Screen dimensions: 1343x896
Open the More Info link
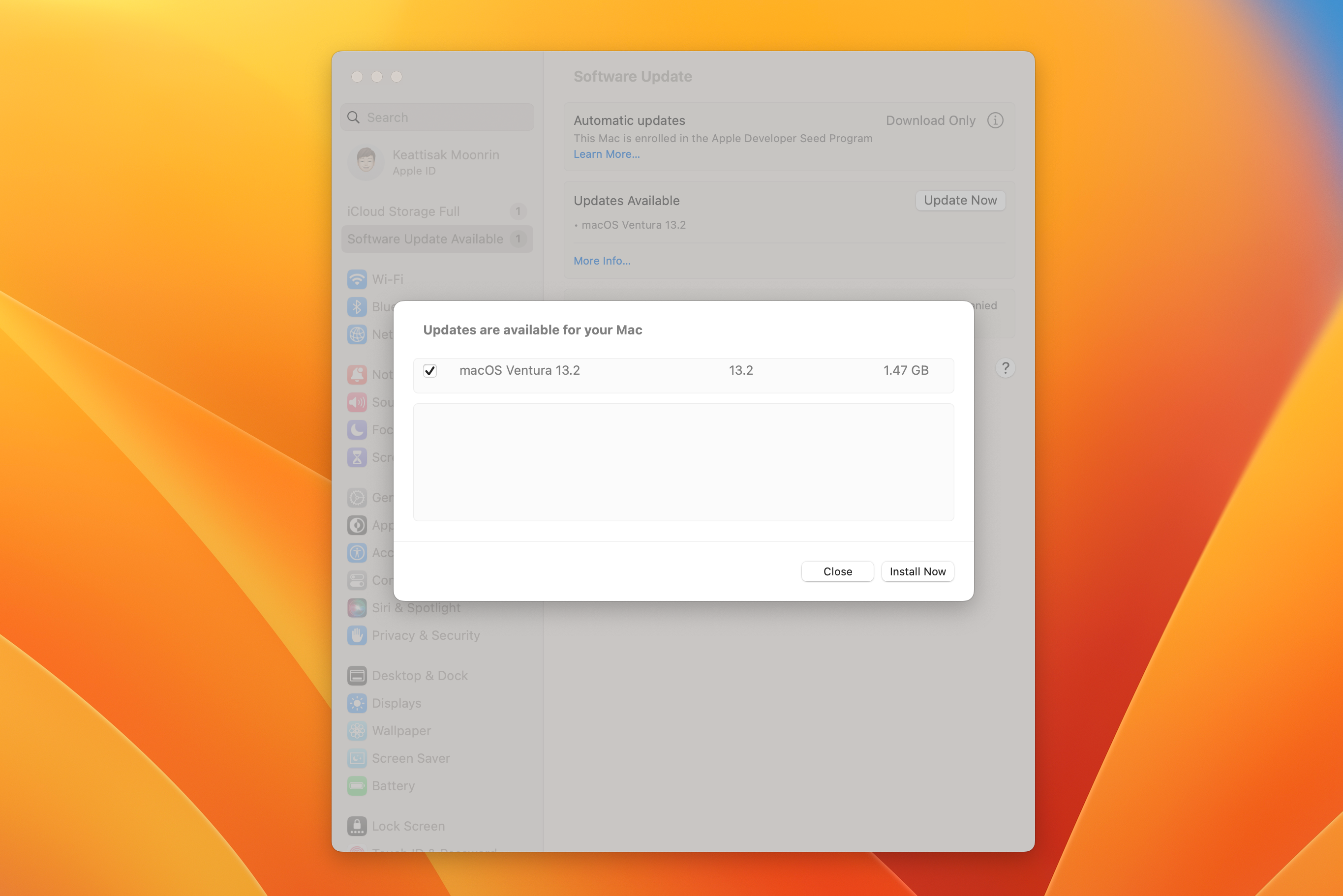pos(602,261)
